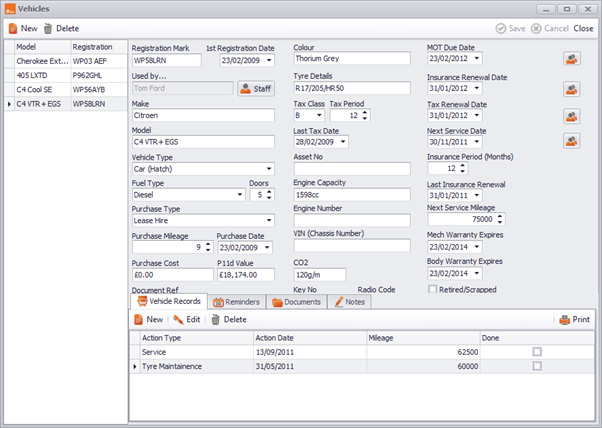Screen dimensions: 602x428
Task: Open the Tax Class dropdown
Action: click(319, 115)
